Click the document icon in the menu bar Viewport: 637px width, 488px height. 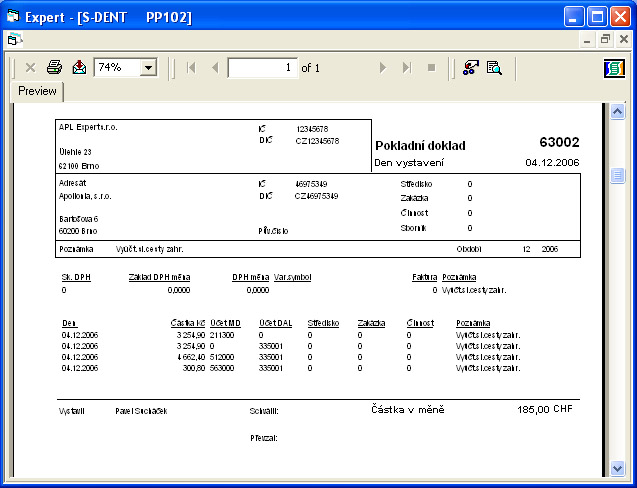coord(13,40)
